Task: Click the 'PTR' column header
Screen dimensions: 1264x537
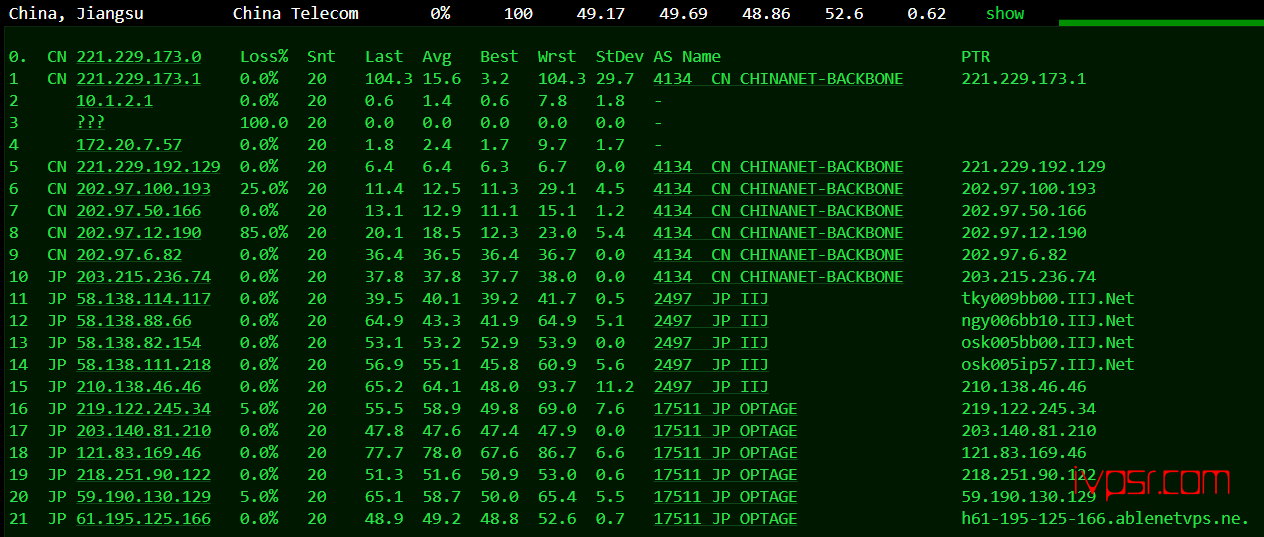Action: 976,56
